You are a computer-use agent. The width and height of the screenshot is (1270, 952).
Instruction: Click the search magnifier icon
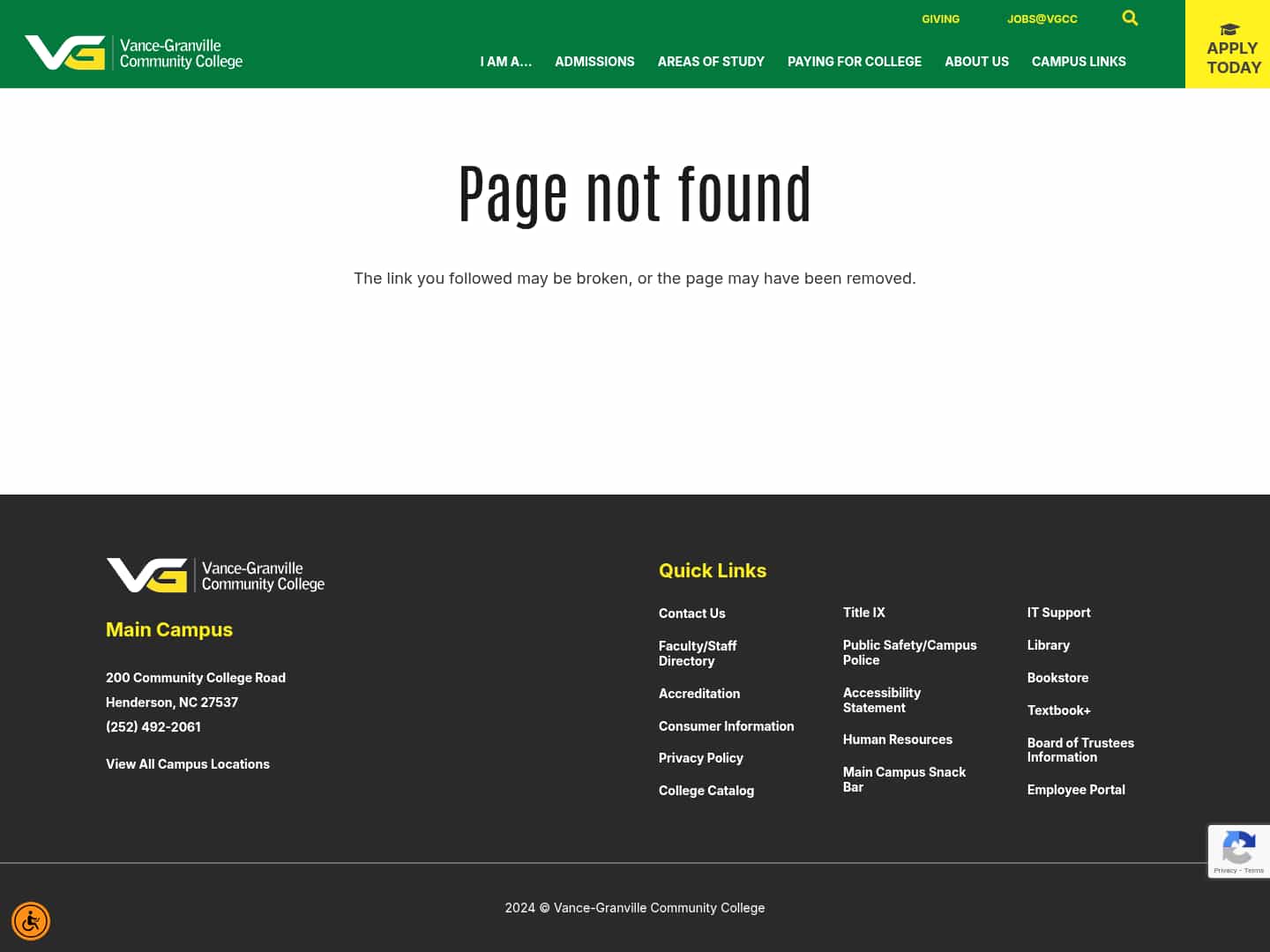1130,18
